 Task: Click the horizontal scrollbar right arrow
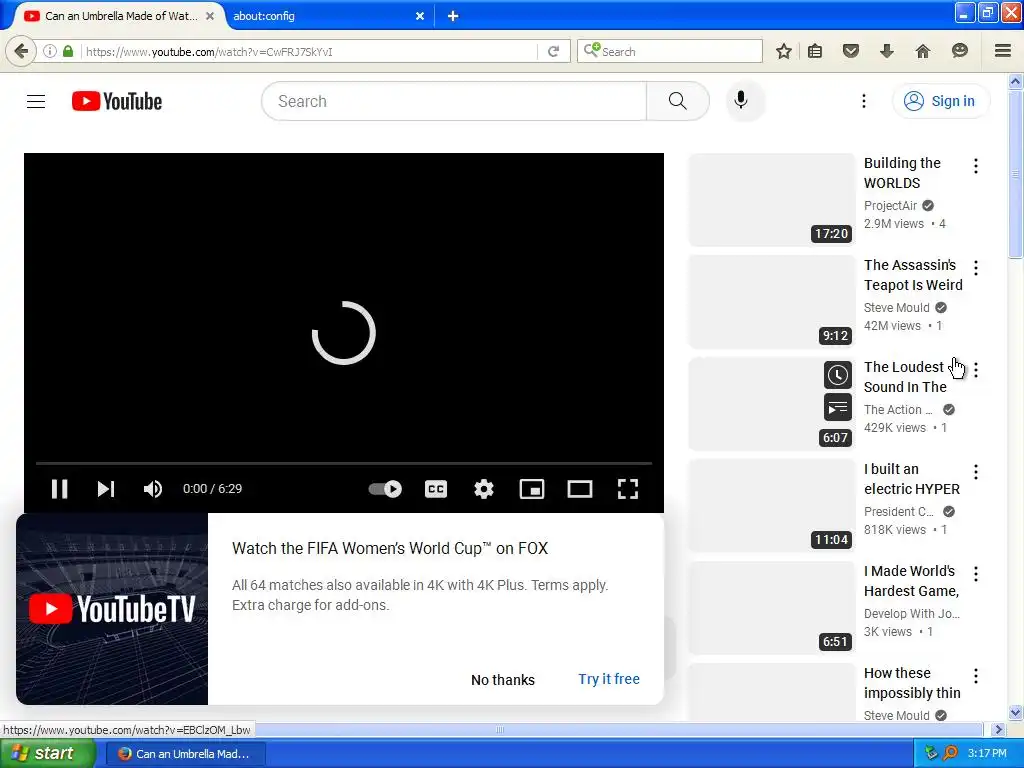pyautogui.click(x=997, y=729)
